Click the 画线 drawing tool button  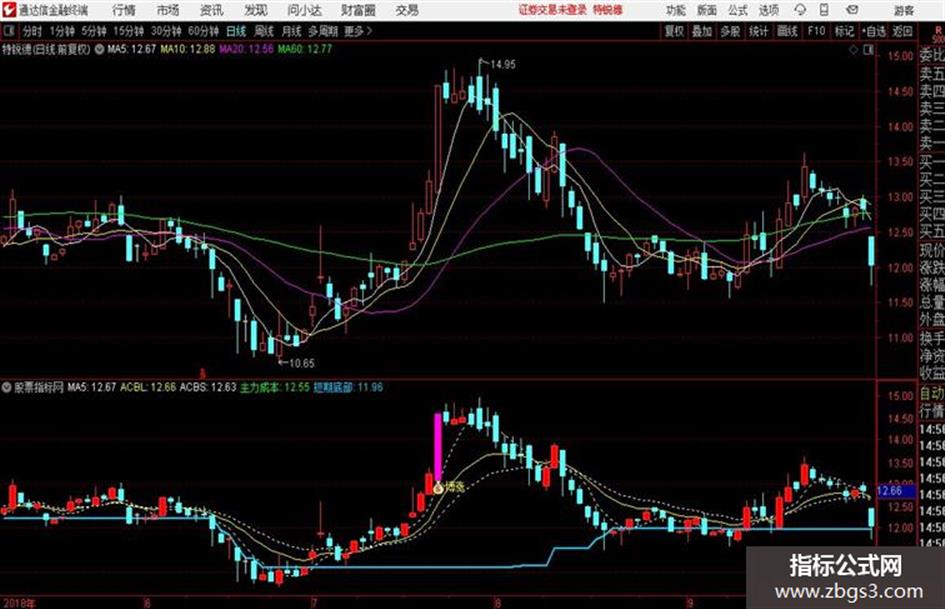coord(787,31)
